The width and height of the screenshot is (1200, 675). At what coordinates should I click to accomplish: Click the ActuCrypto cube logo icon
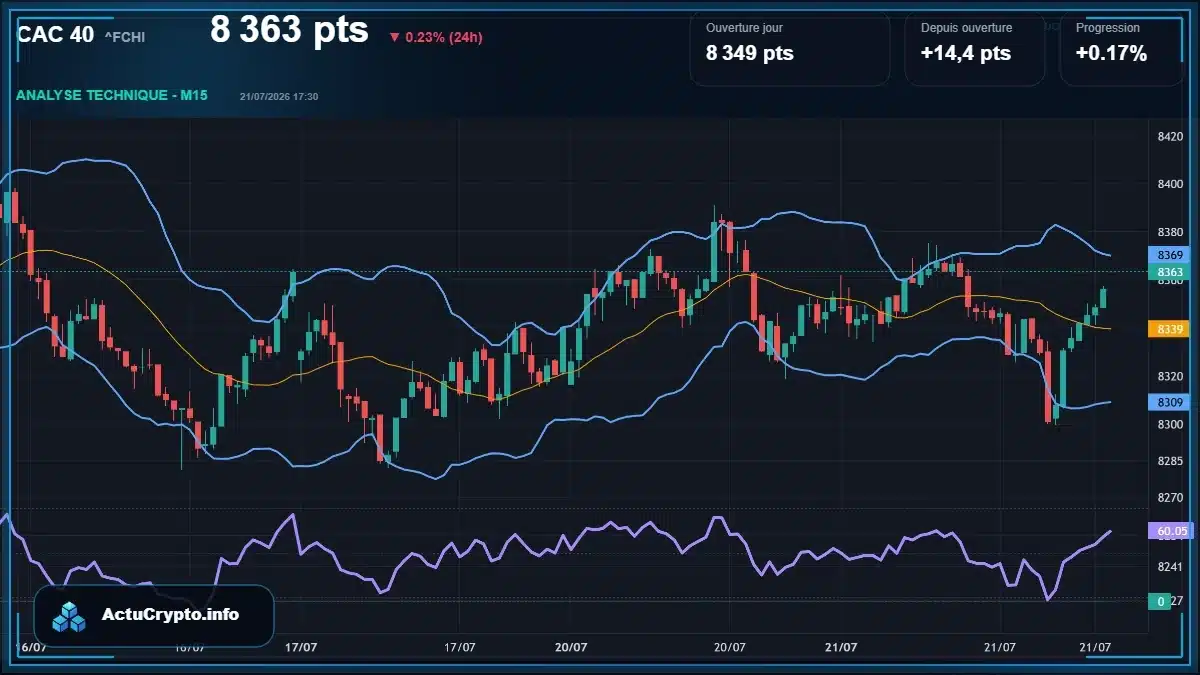click(x=69, y=617)
